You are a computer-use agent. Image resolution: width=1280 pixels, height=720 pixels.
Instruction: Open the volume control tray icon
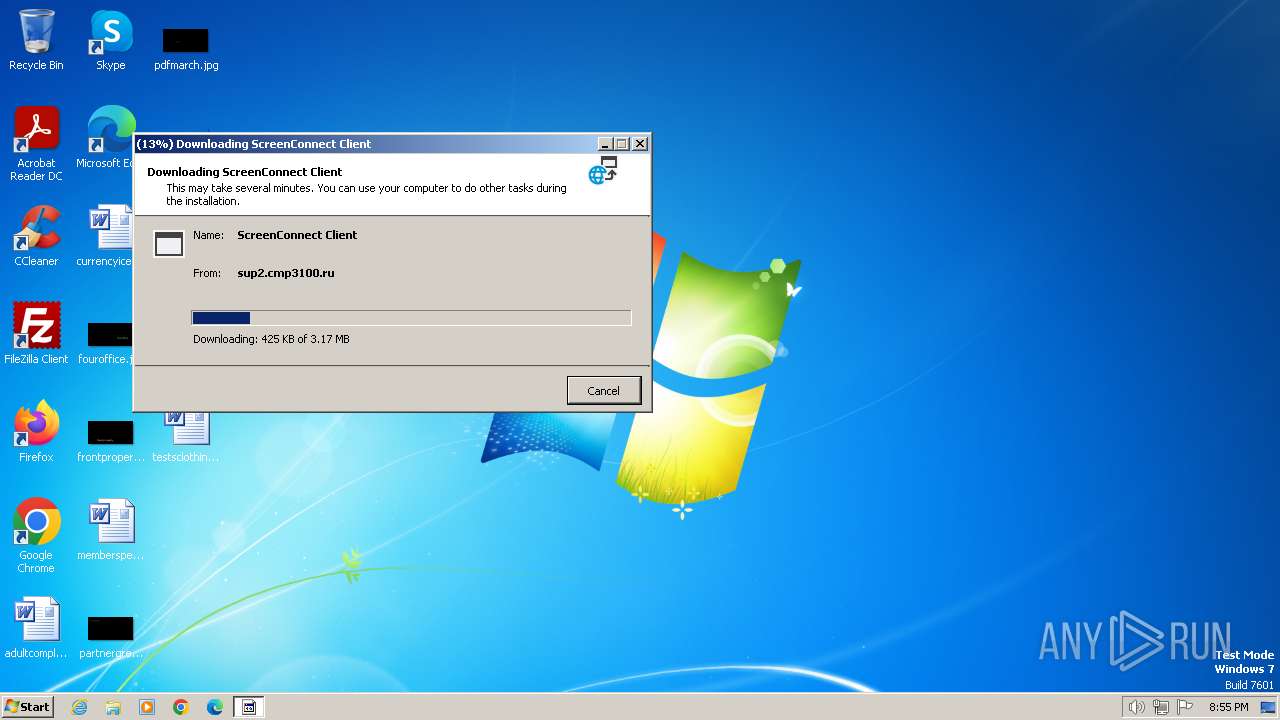click(1136, 707)
